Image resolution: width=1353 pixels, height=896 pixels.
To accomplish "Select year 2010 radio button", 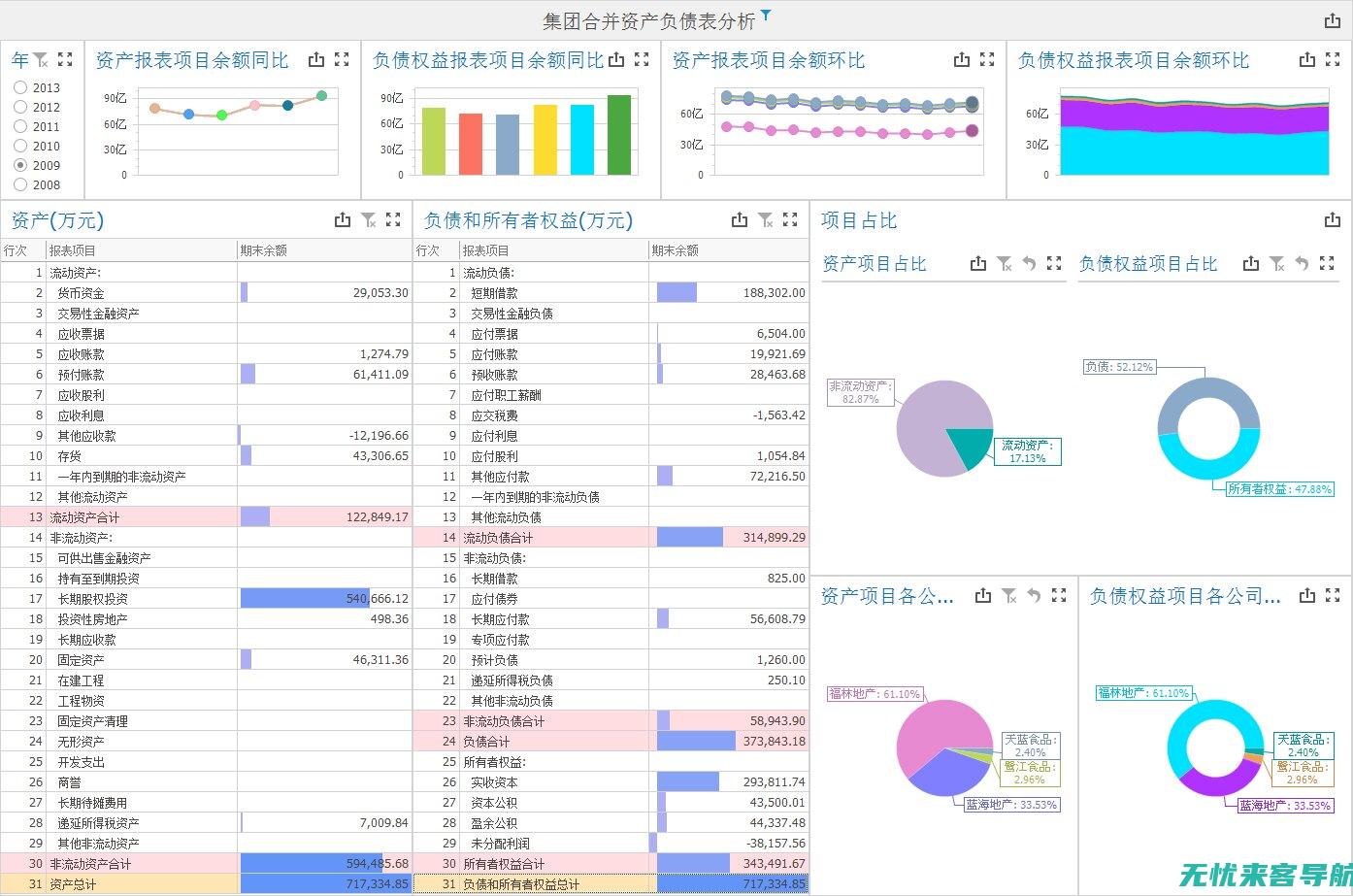I will tap(20, 146).
